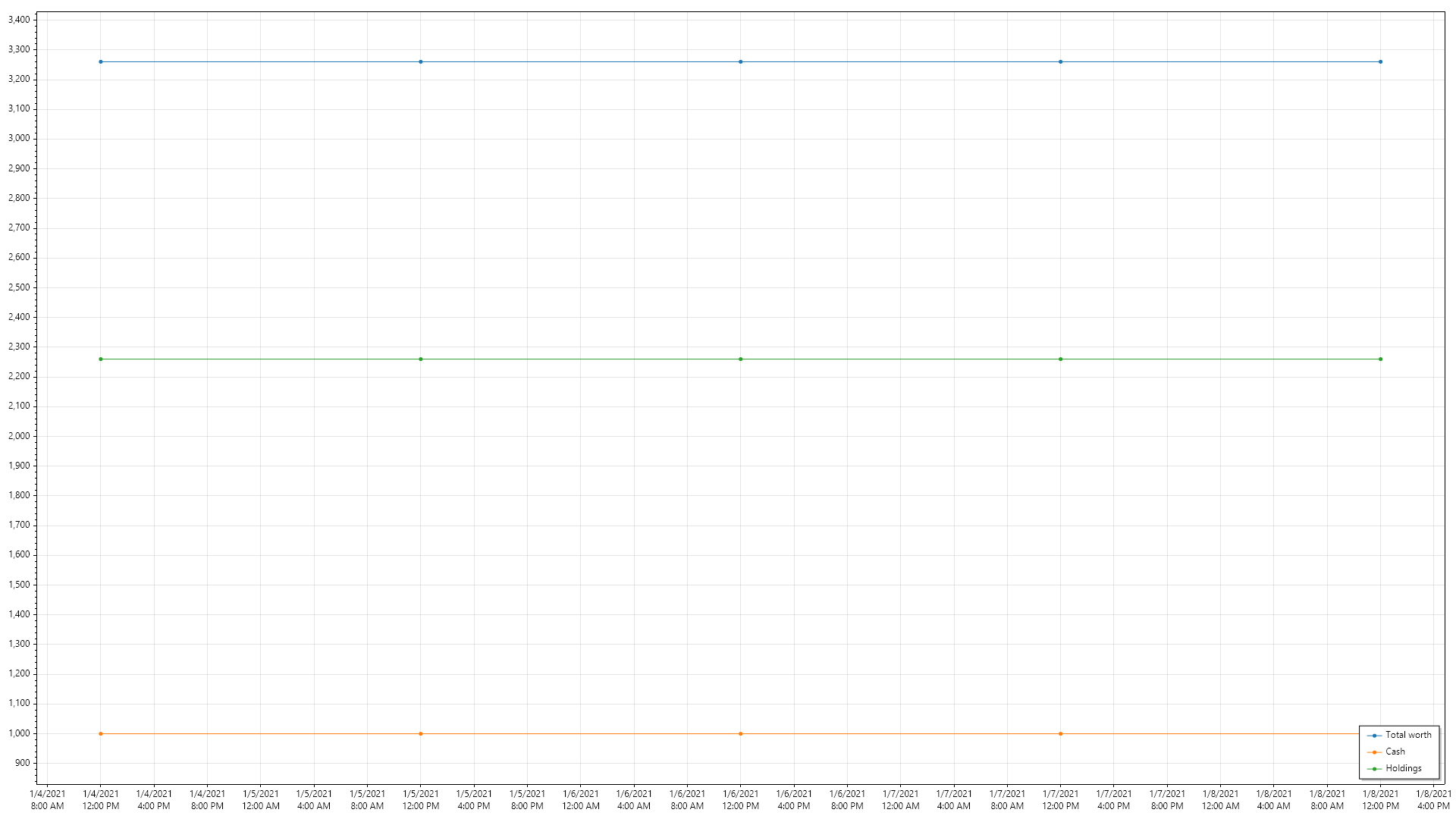Click Cash orange point at 1/4/2021 12:00 PM

pyautogui.click(x=101, y=733)
